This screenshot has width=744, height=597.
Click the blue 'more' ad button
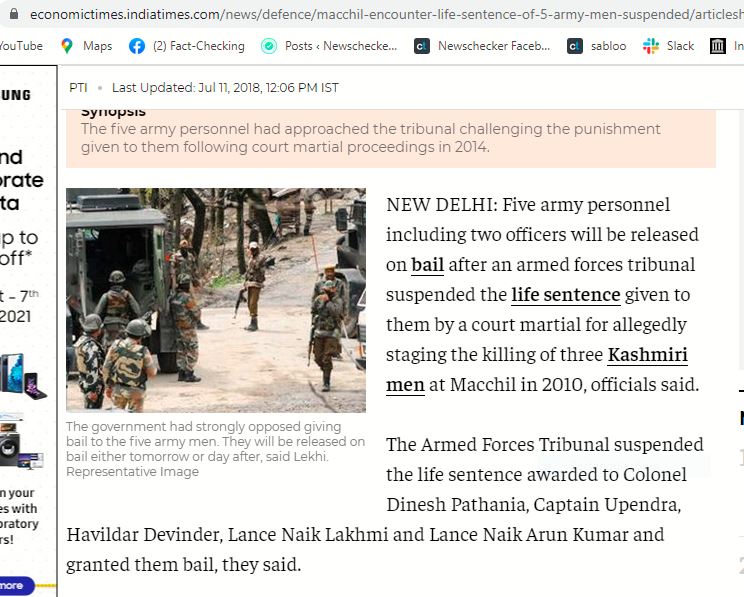17,586
